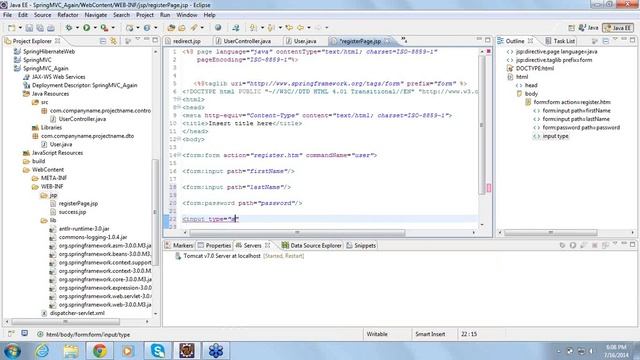Open Skype from the taskbar
The image size is (640, 360).
click(x=158, y=351)
